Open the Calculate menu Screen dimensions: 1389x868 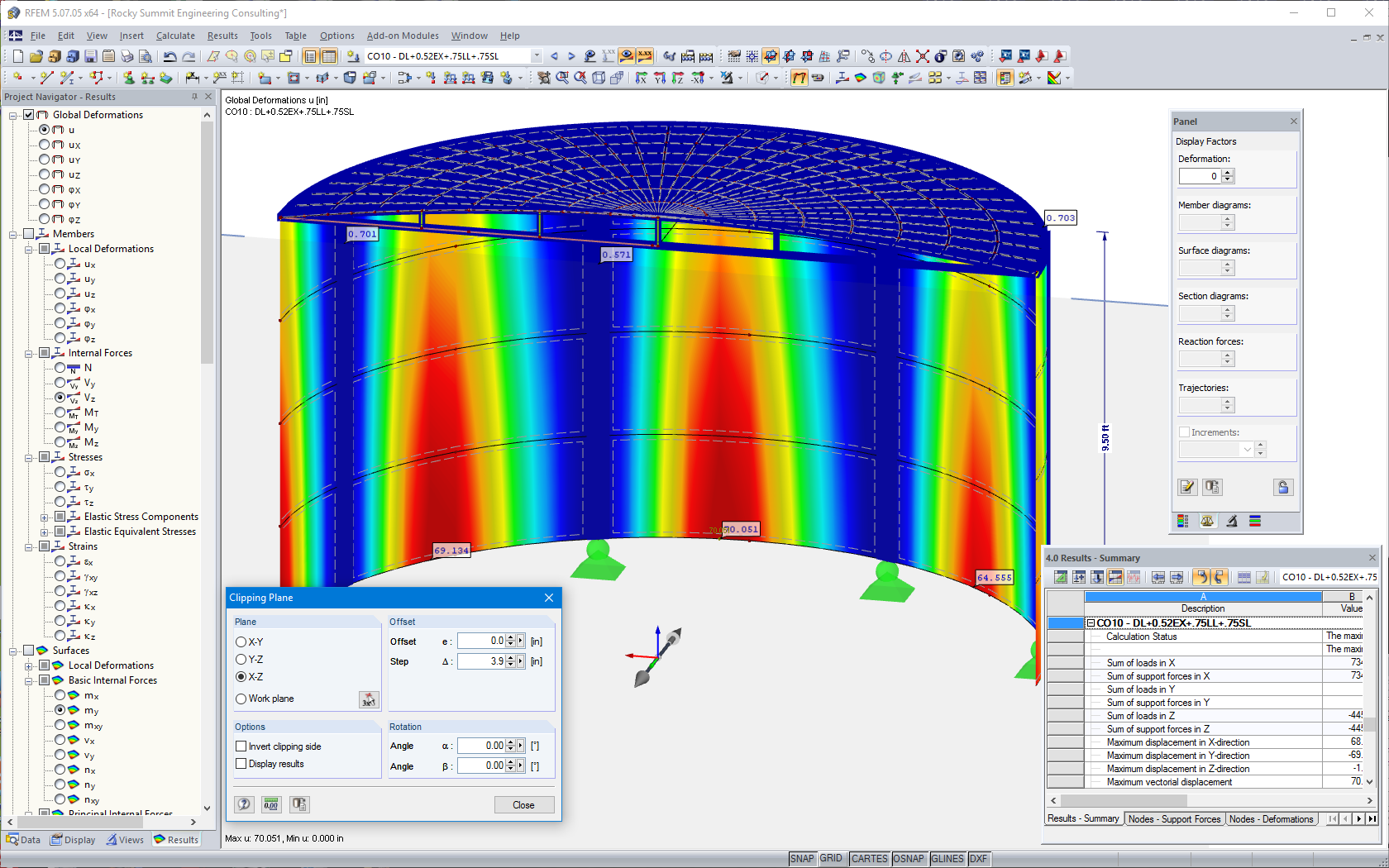[x=175, y=36]
